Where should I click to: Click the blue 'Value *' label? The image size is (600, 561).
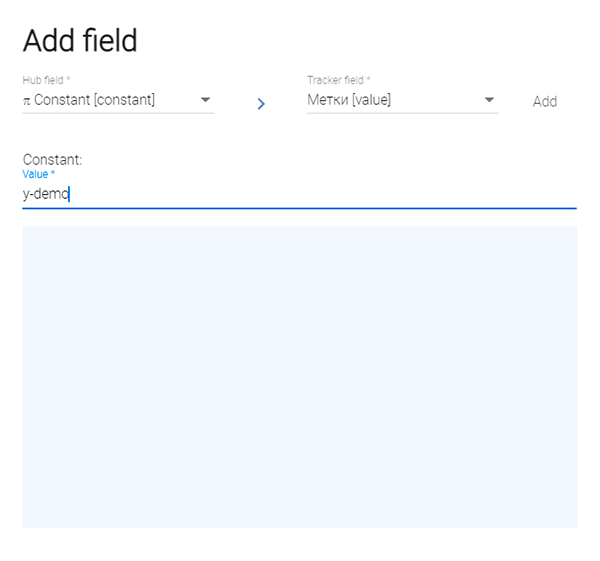(39, 174)
